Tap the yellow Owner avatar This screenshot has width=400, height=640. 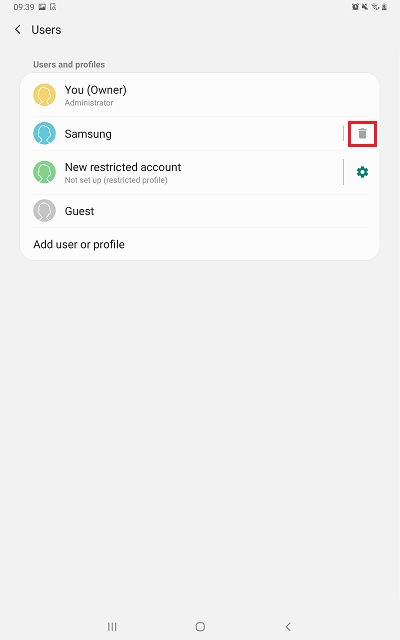pyautogui.click(x=44, y=95)
